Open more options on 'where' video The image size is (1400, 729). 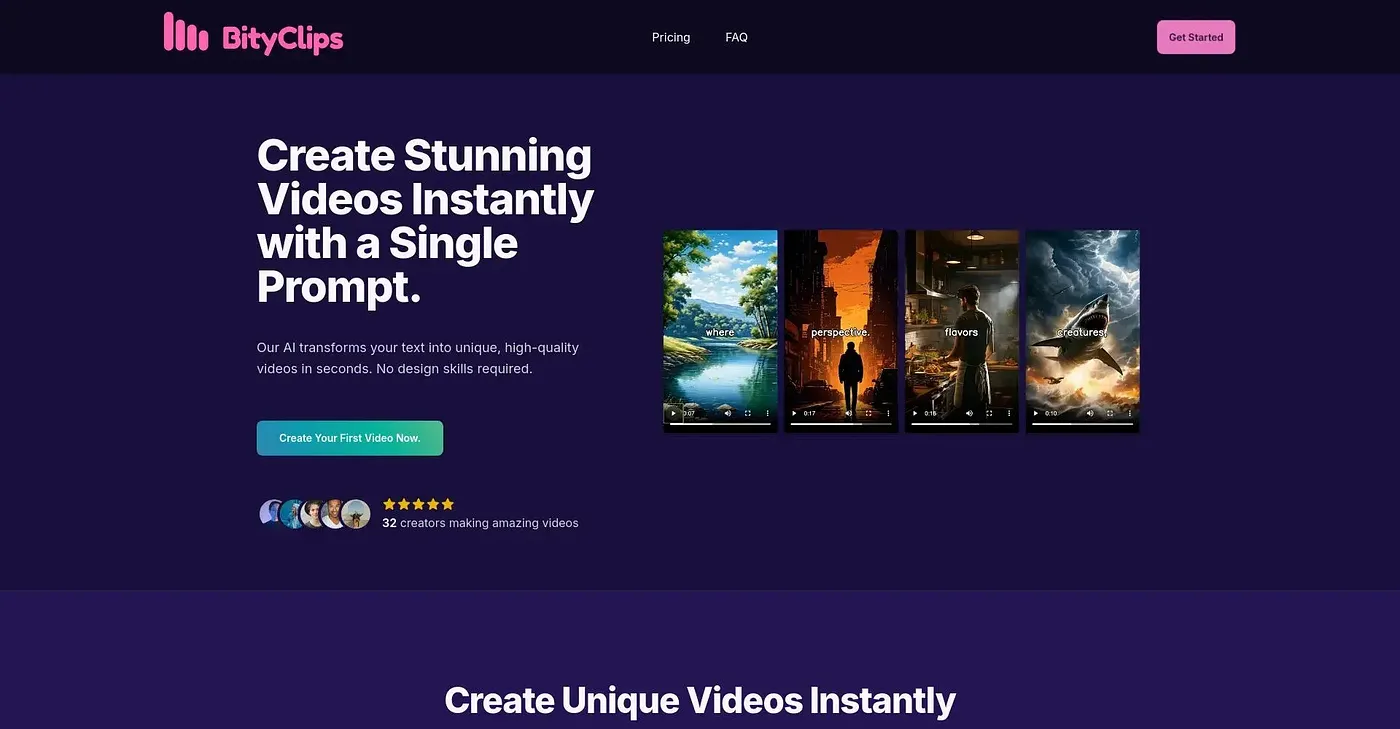click(x=767, y=413)
